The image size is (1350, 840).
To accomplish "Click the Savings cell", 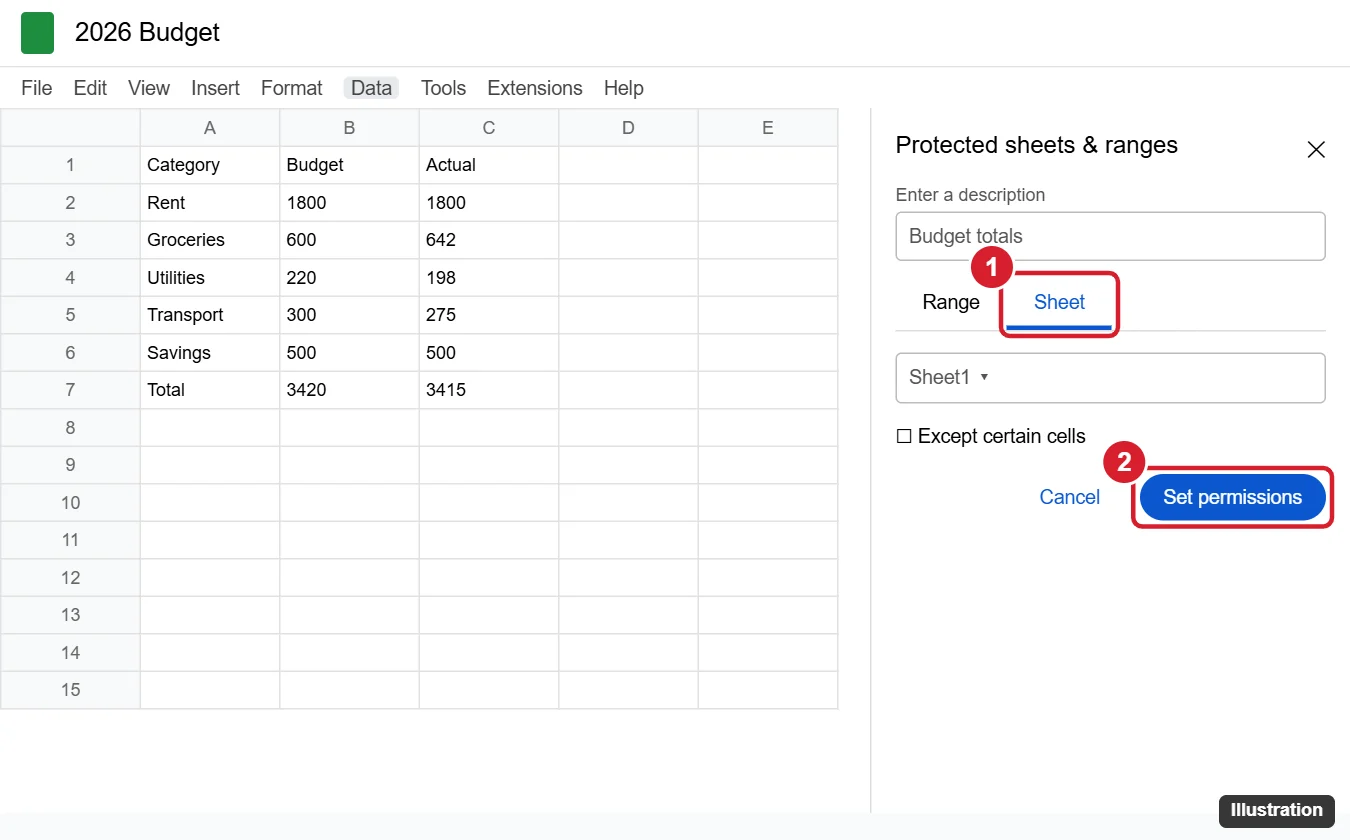I will point(210,353).
